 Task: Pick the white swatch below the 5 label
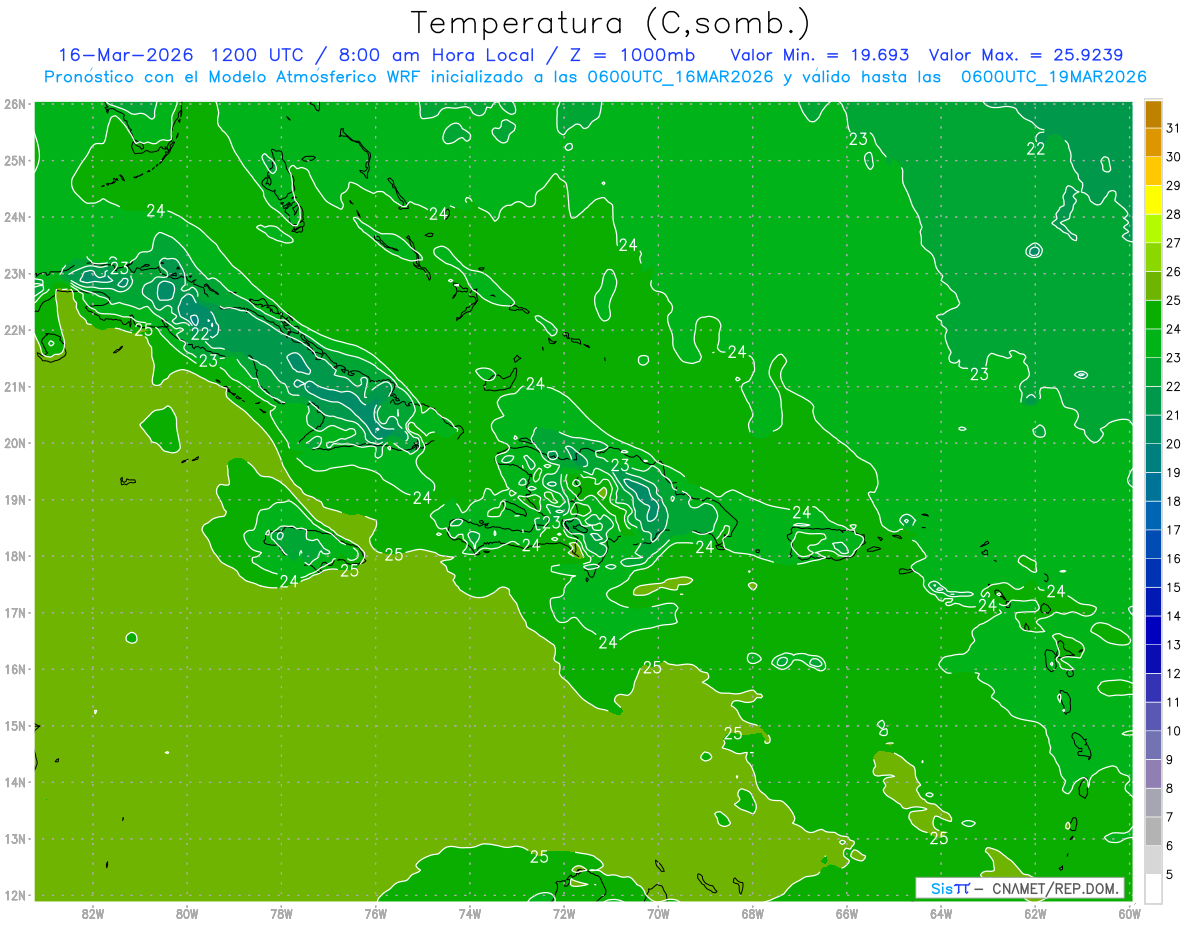[x=1153, y=888]
